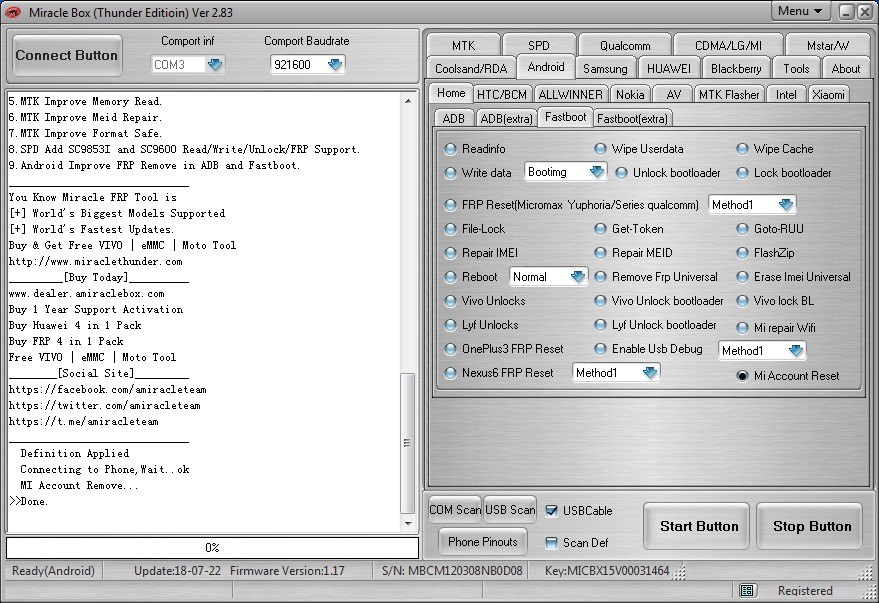Select the Lyf Unlocks option
The height and width of the screenshot is (603, 879).
(450, 325)
